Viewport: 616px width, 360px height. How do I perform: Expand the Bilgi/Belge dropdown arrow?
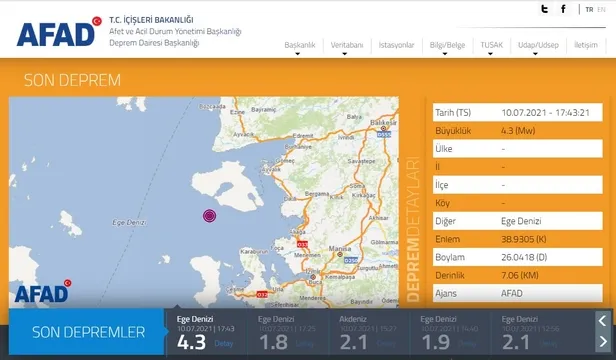(x=445, y=54)
